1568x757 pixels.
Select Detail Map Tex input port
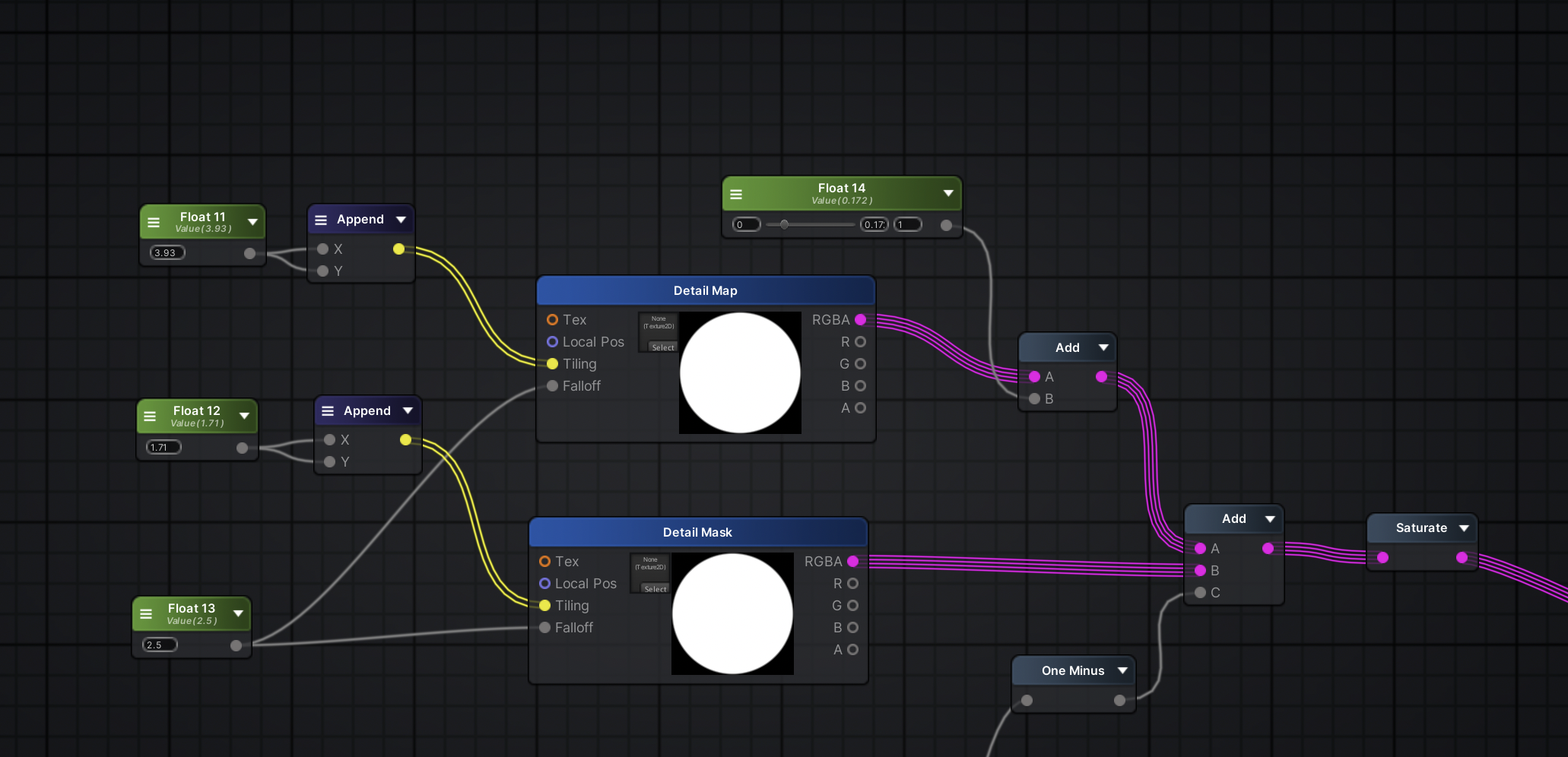point(552,320)
